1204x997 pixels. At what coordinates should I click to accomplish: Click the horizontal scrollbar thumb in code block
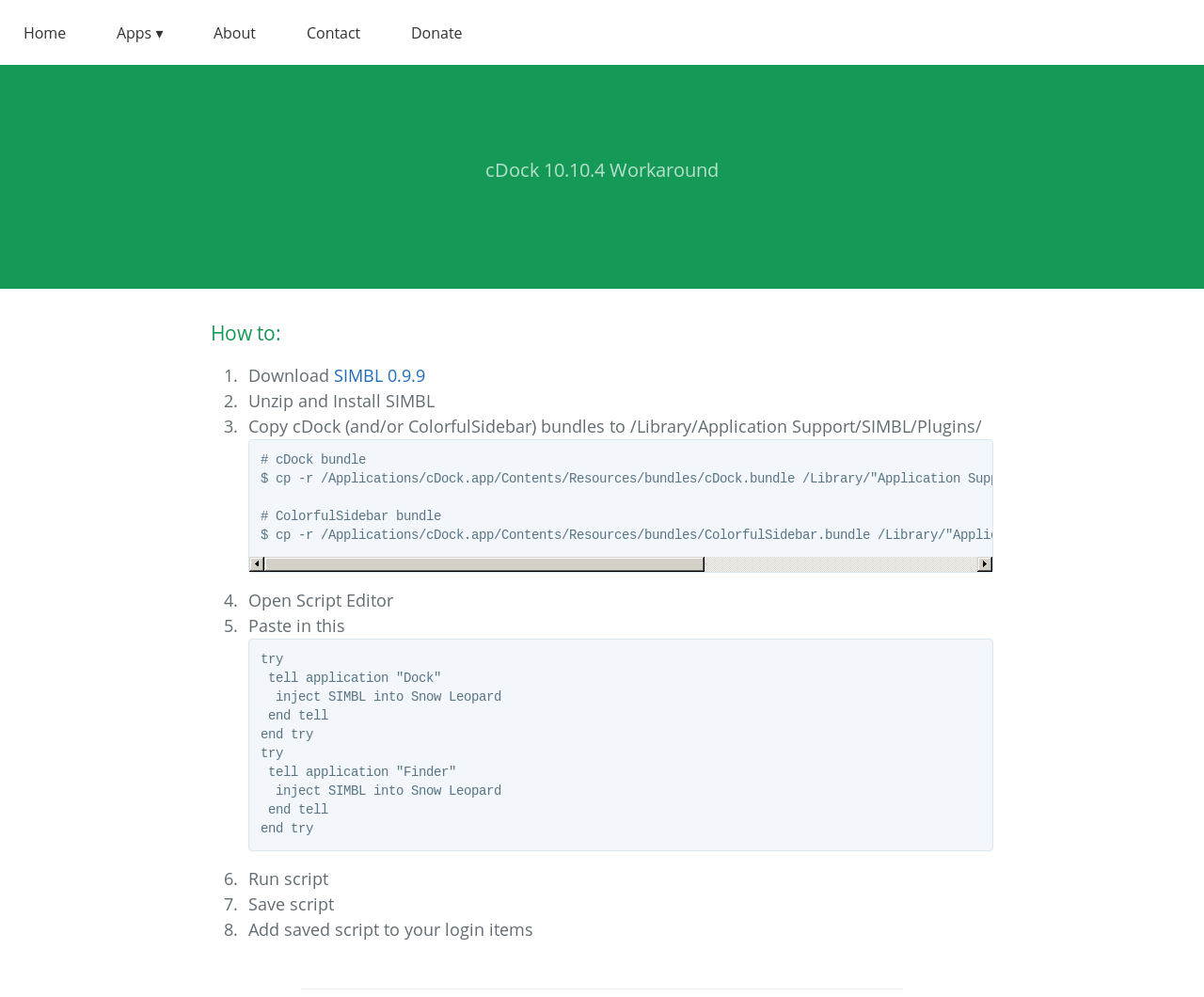tap(484, 564)
